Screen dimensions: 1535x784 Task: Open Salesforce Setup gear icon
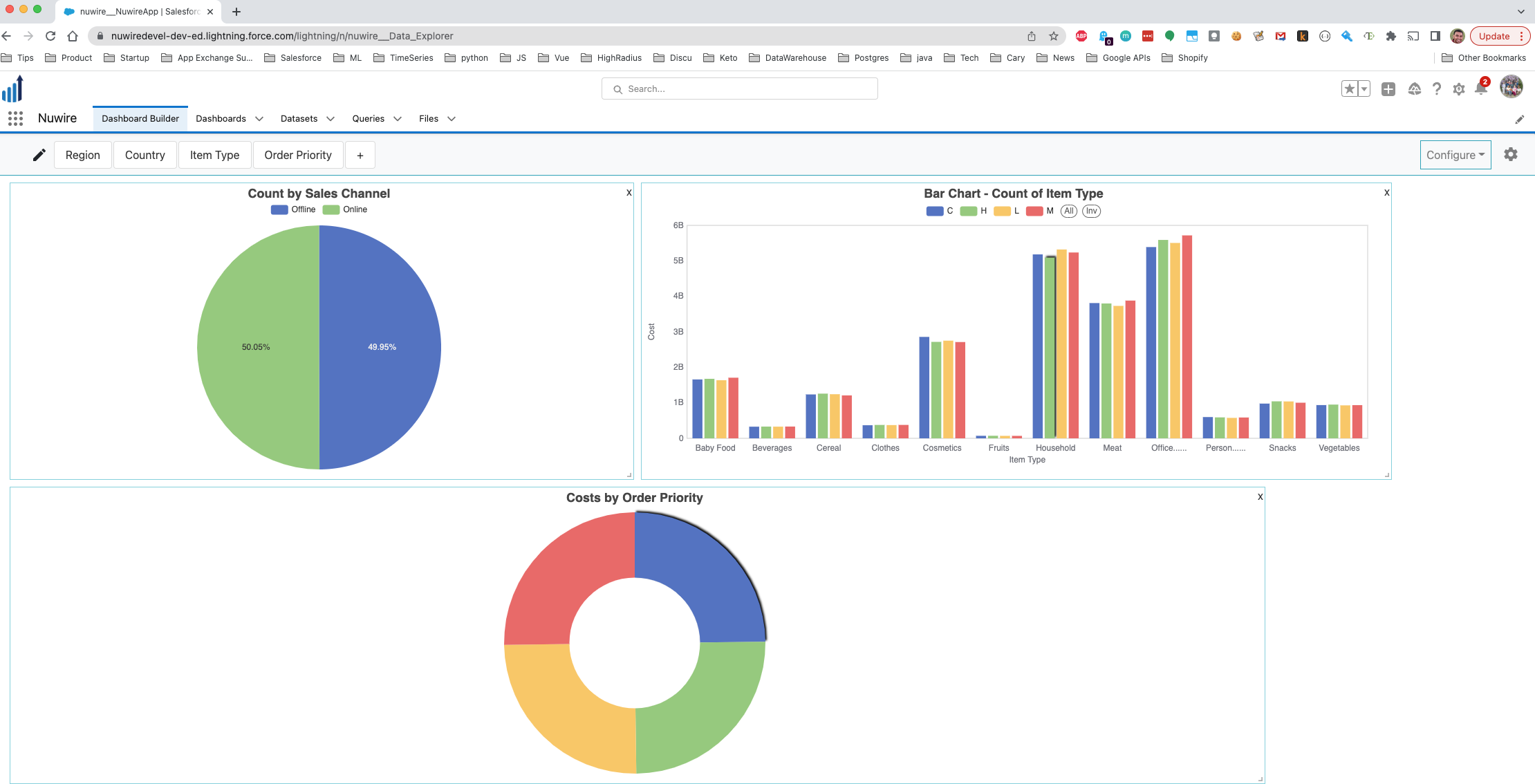coord(1459,88)
